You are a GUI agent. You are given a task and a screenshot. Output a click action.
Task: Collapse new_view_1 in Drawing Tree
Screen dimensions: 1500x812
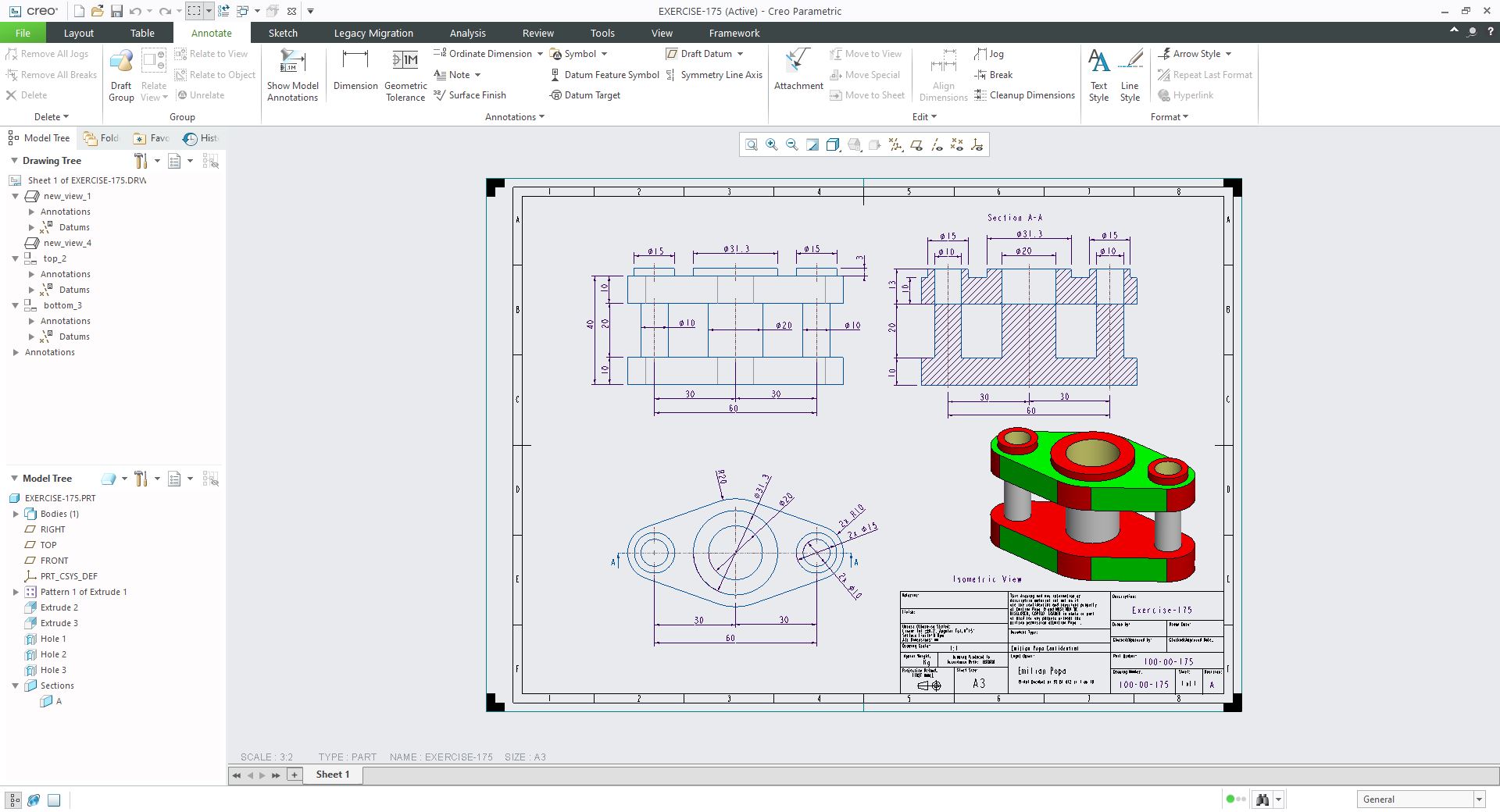point(15,196)
